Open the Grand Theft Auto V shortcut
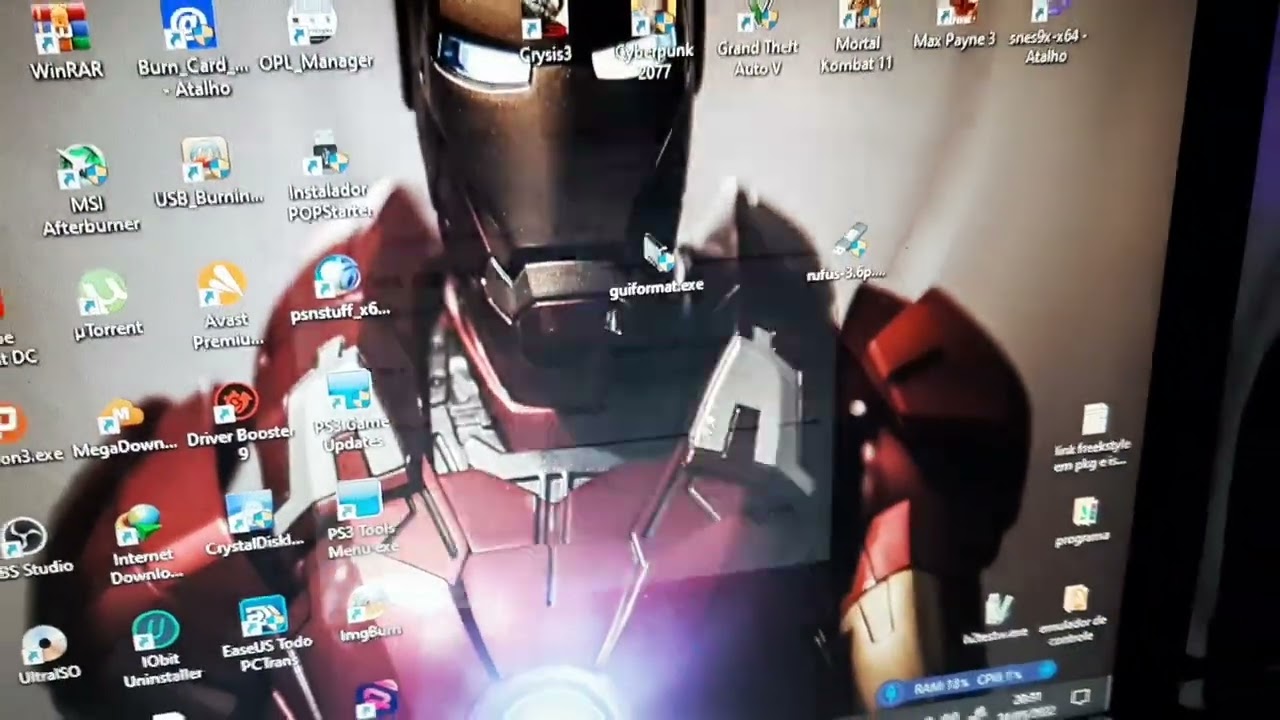 pyautogui.click(x=757, y=39)
